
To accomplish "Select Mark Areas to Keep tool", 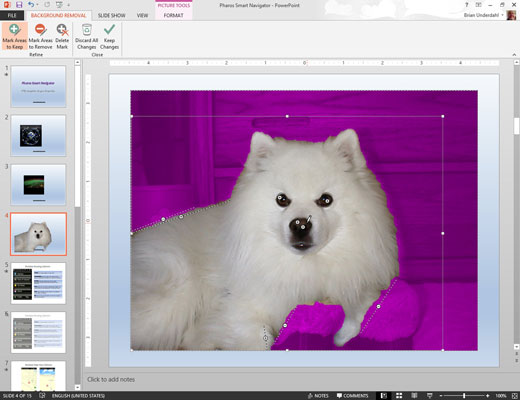I will click(15, 36).
